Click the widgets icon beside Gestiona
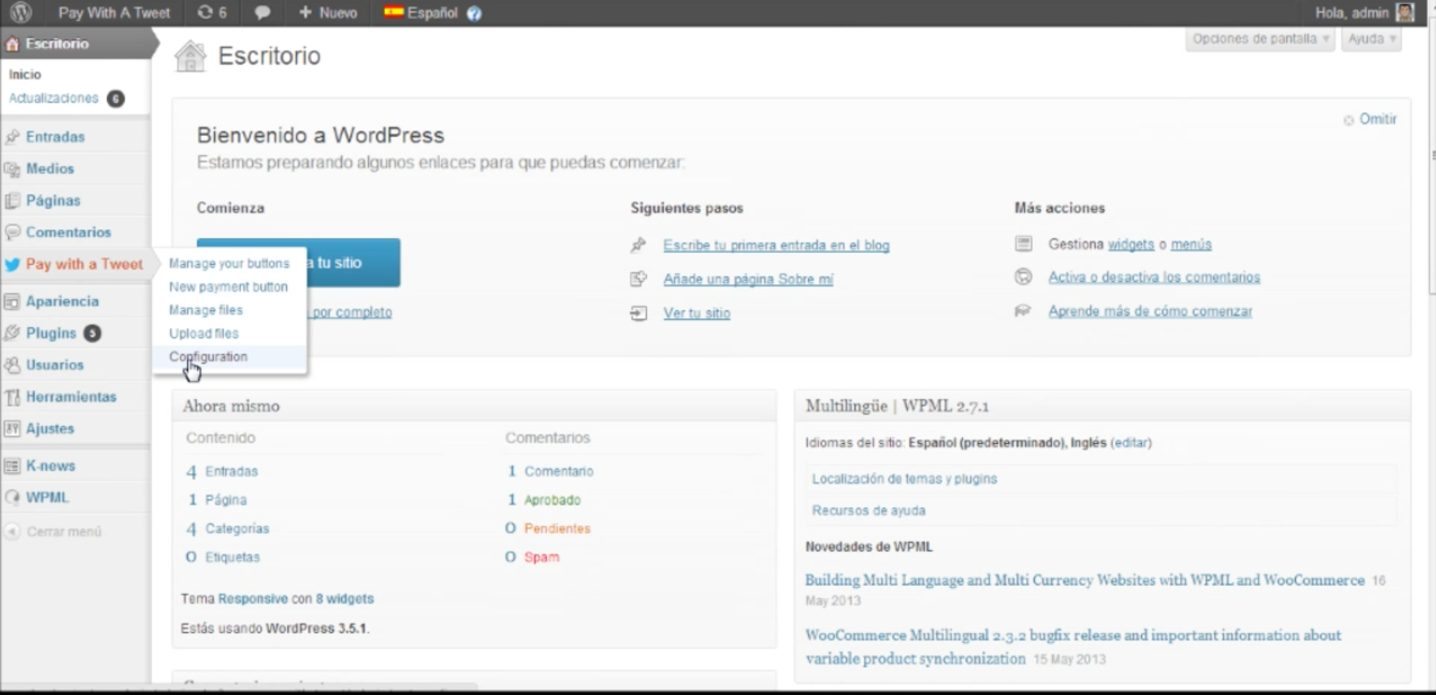 click(1023, 244)
